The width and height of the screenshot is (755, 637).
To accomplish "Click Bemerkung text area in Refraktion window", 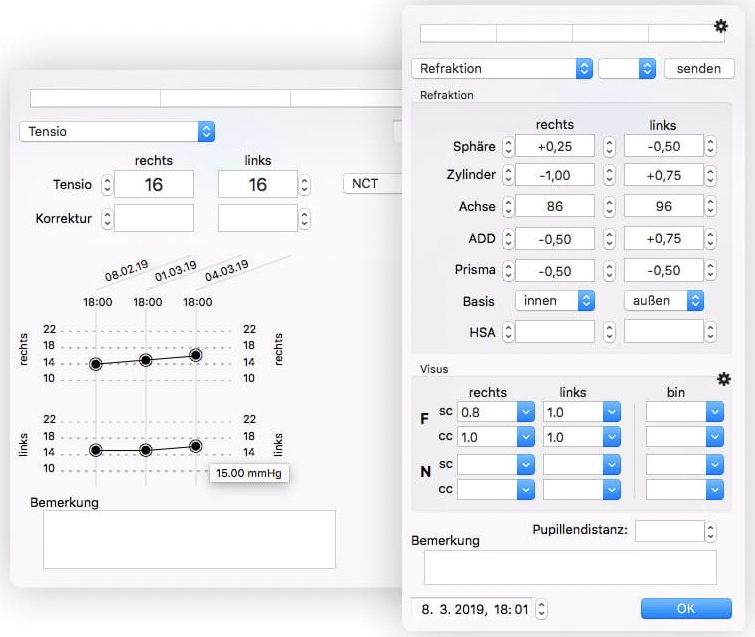I will click(570, 568).
